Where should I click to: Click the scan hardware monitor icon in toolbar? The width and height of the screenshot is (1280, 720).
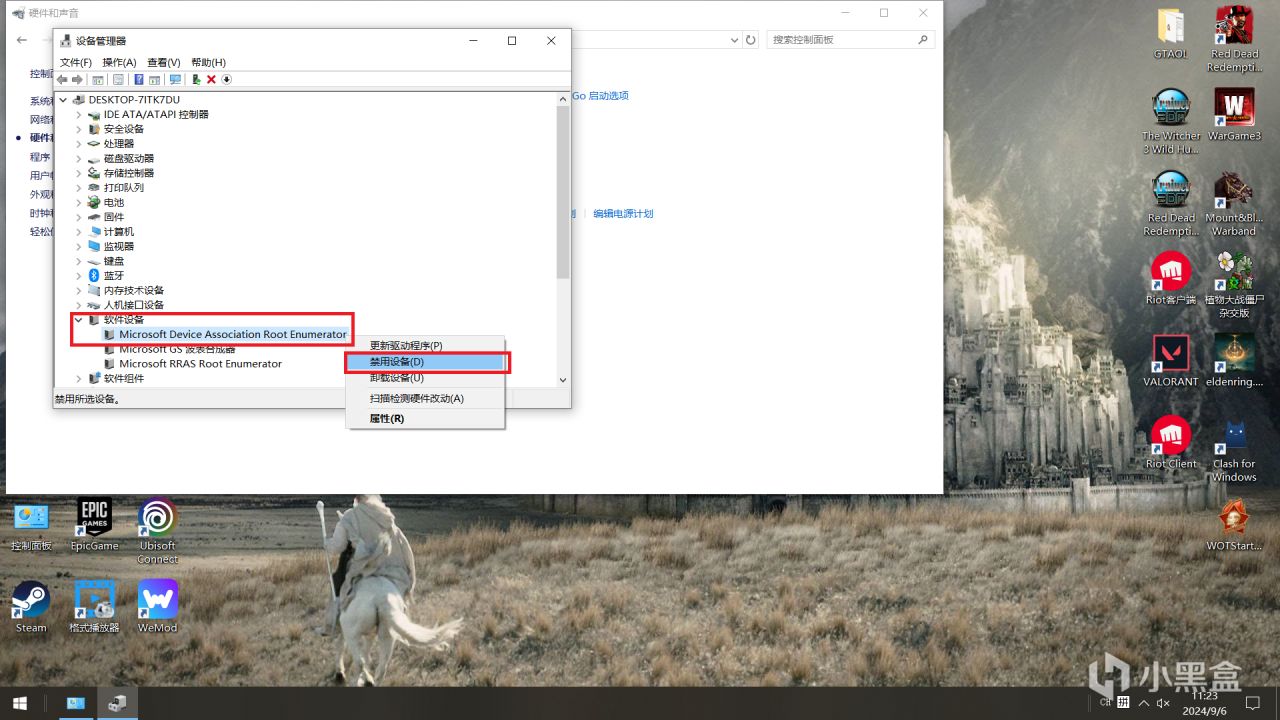pyautogui.click(x=175, y=80)
